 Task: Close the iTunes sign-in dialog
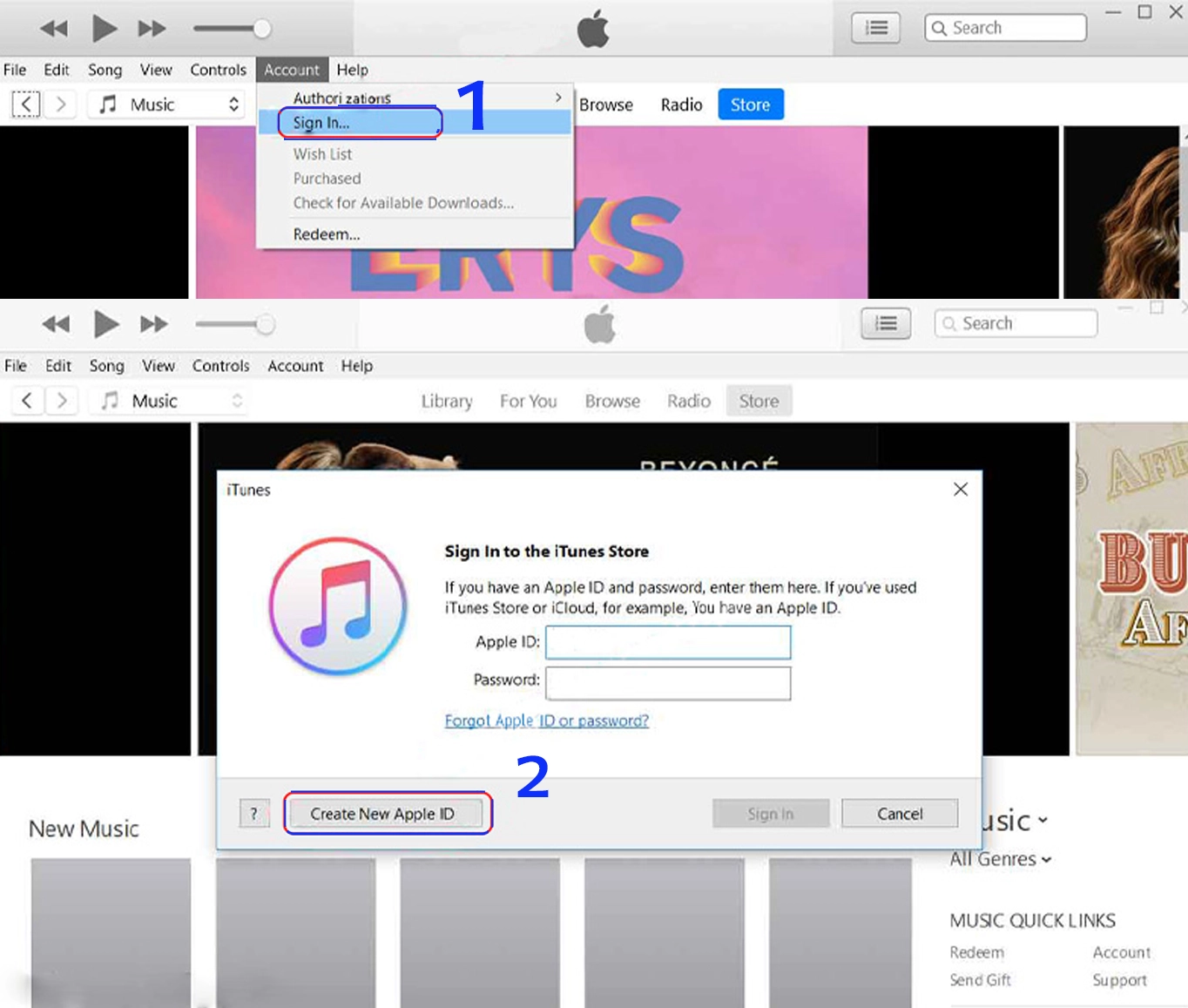click(961, 490)
